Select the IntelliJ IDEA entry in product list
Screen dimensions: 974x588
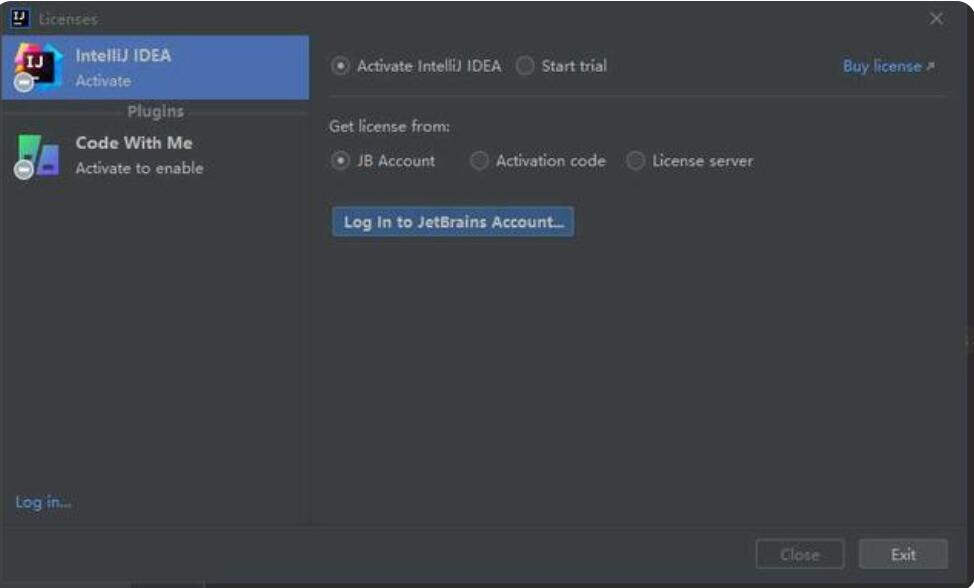pyautogui.click(x=155, y=67)
